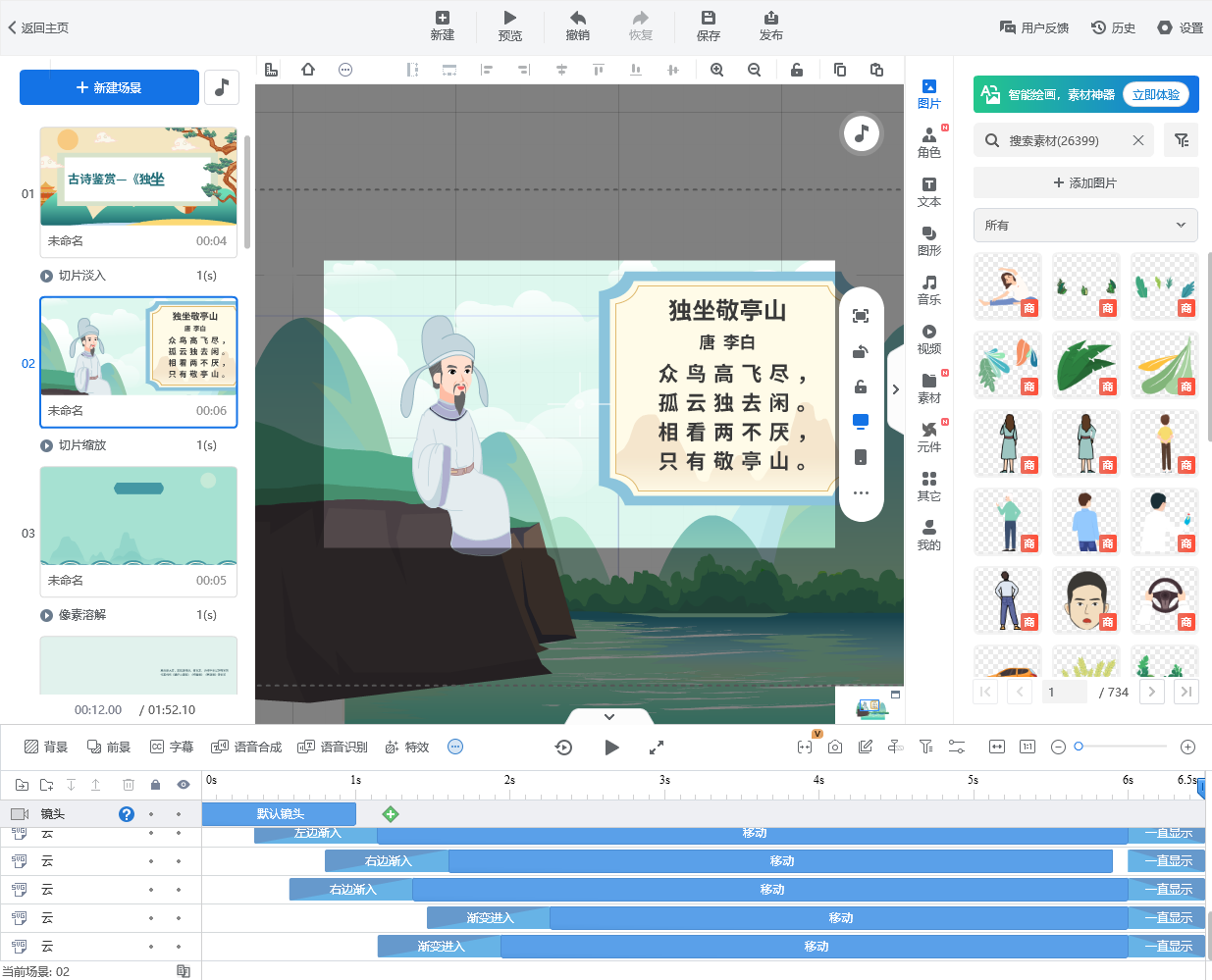Click the paste icon in canvas toolbar
The width and height of the screenshot is (1212, 980).
(876, 70)
